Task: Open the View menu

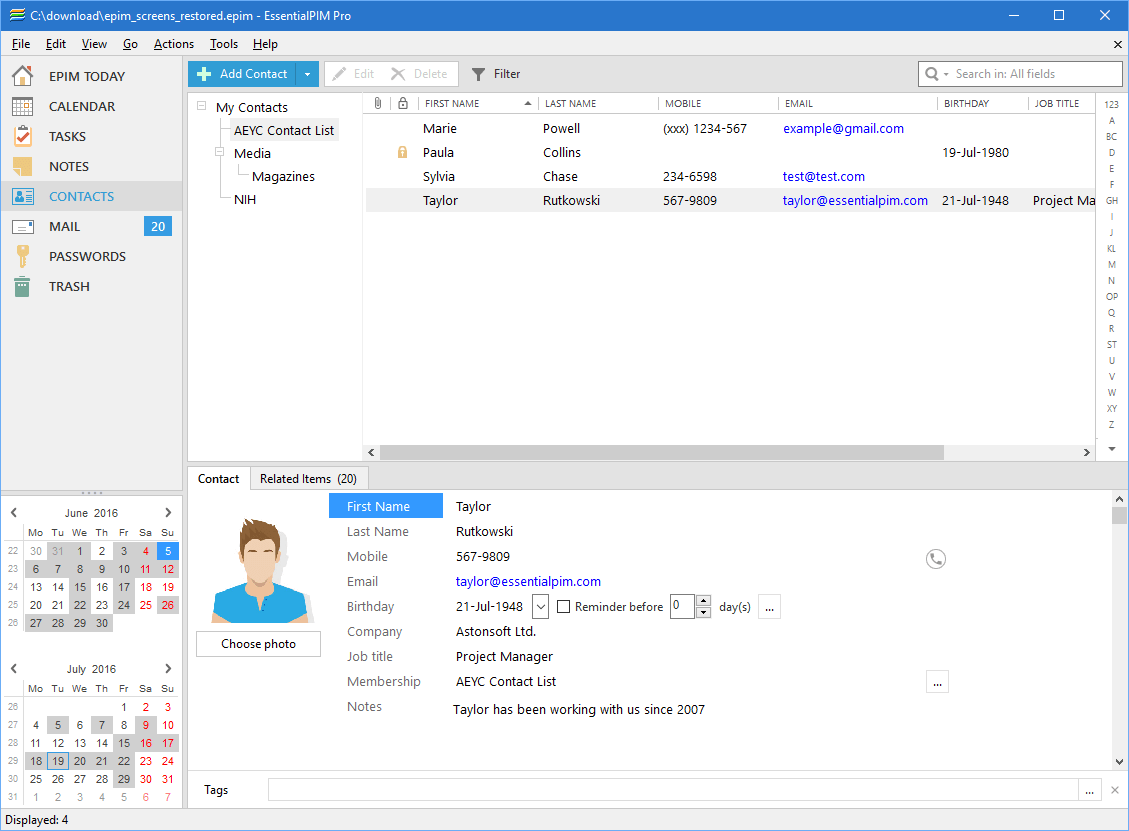Action: [x=94, y=44]
